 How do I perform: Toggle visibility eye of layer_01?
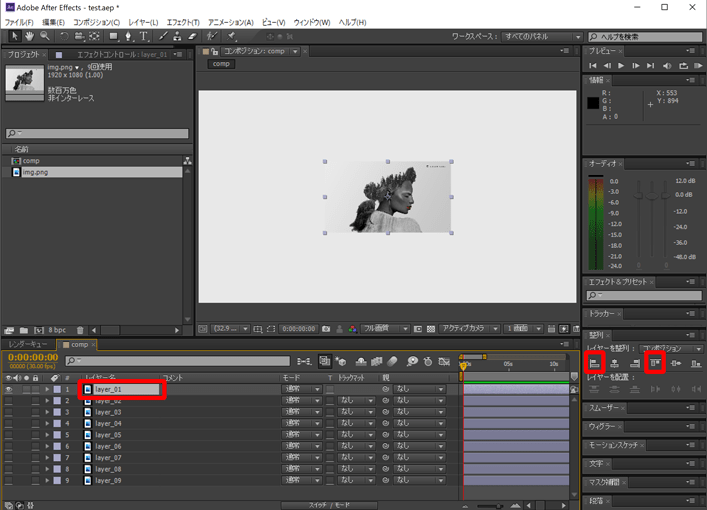9,389
